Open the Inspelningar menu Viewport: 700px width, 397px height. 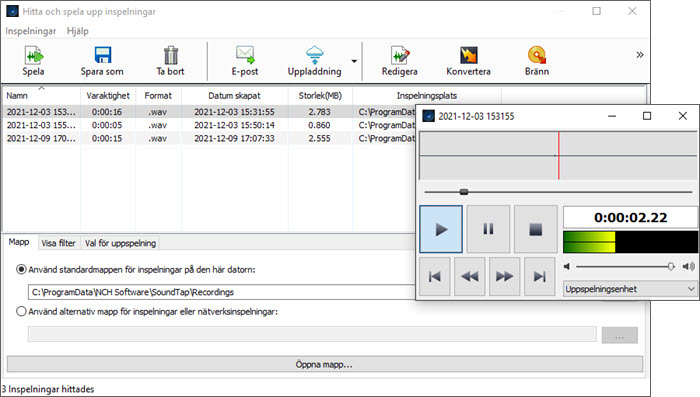[31, 31]
